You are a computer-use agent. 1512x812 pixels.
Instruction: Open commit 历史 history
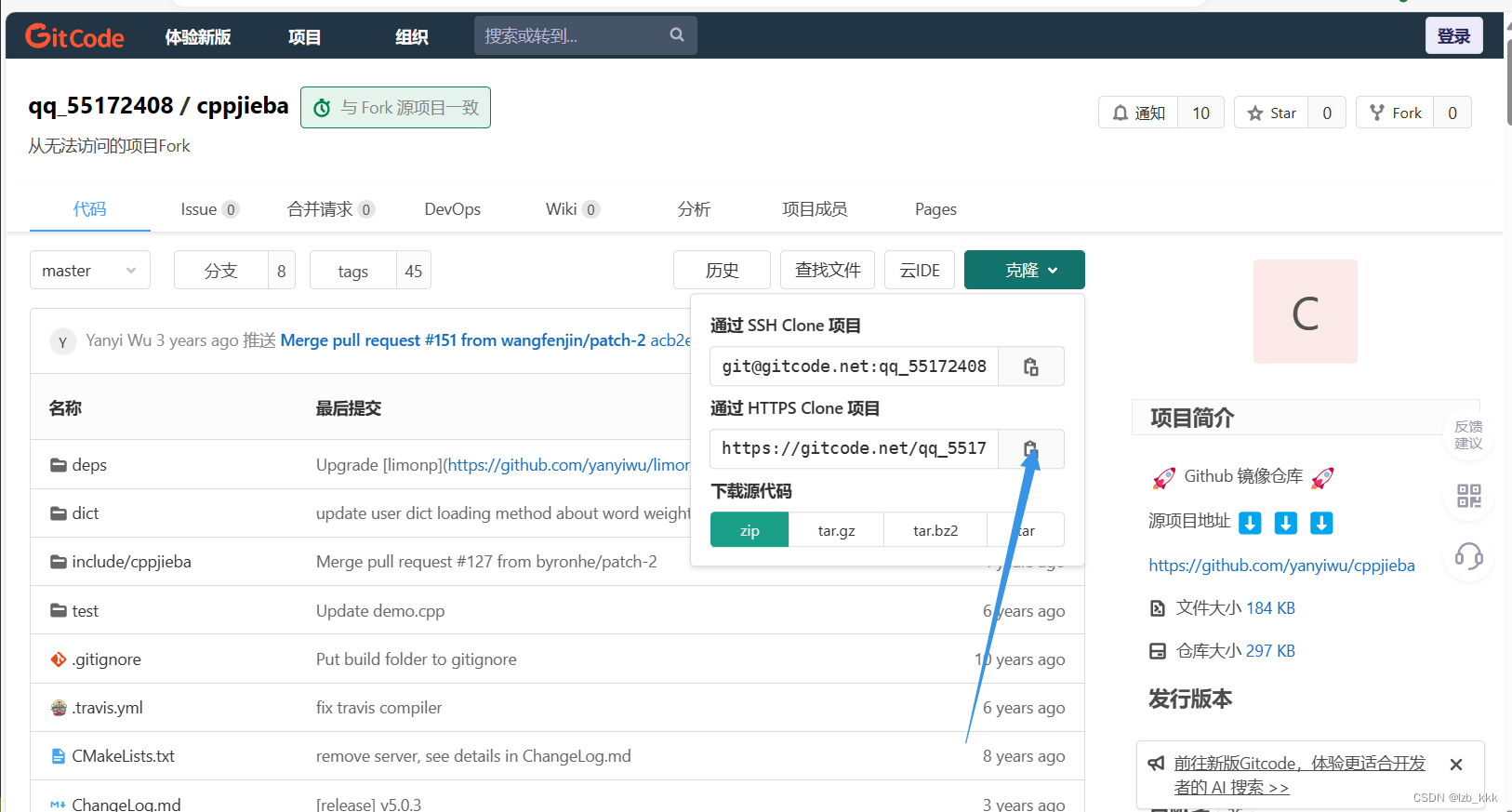(x=722, y=270)
